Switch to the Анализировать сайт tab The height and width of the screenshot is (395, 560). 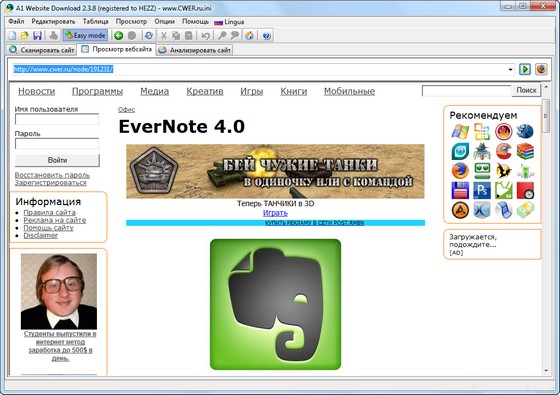click(x=195, y=50)
